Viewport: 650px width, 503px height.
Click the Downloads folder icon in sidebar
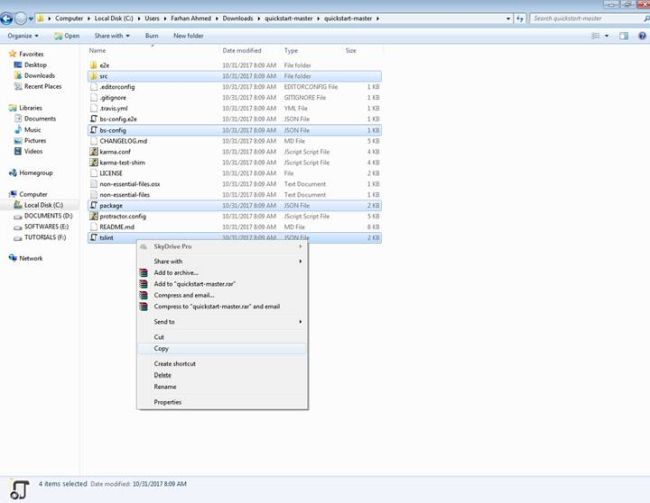click(17, 75)
